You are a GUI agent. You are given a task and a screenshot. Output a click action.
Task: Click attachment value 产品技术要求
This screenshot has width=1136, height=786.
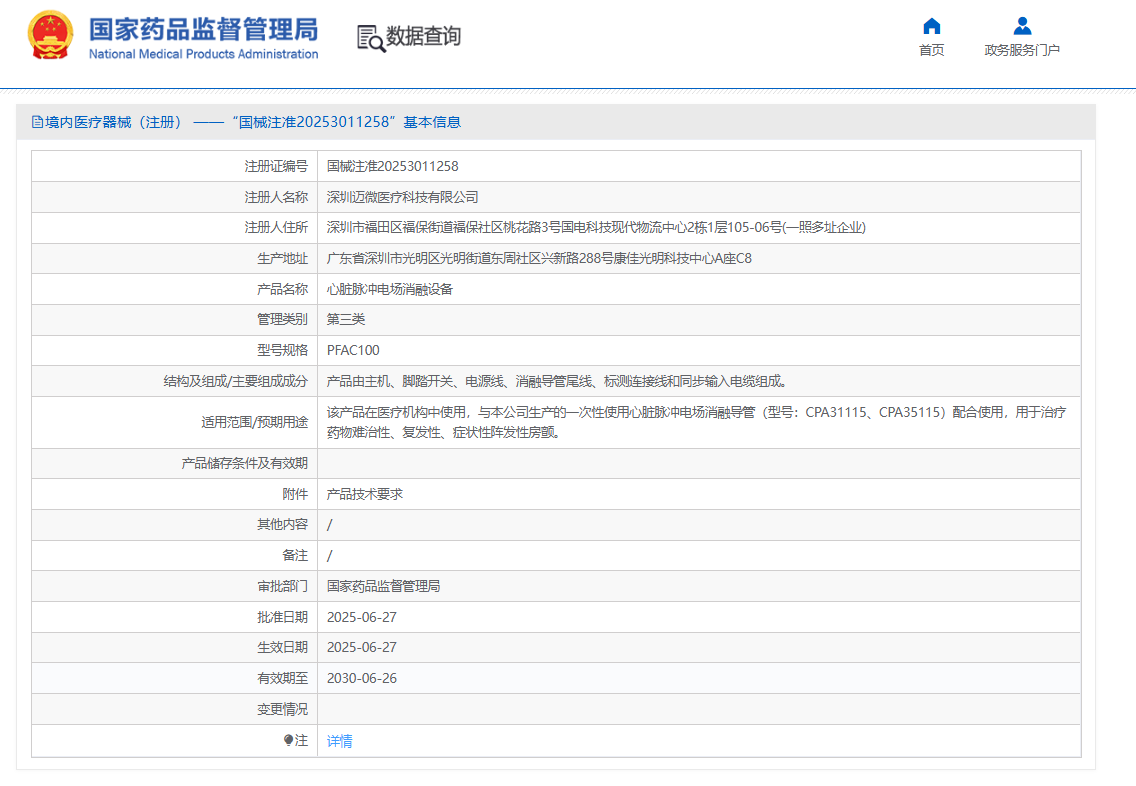point(365,494)
